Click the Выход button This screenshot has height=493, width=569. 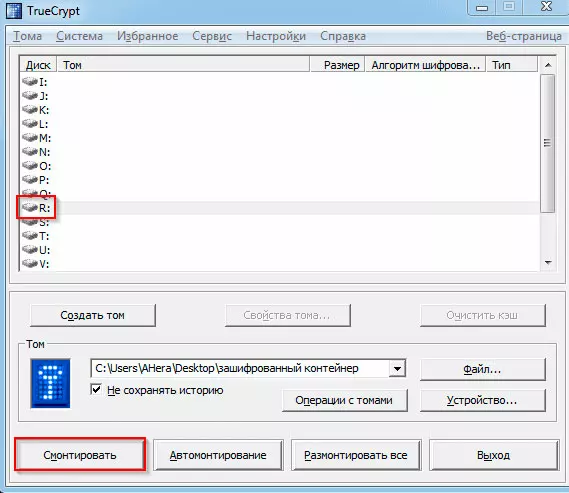(x=494, y=455)
